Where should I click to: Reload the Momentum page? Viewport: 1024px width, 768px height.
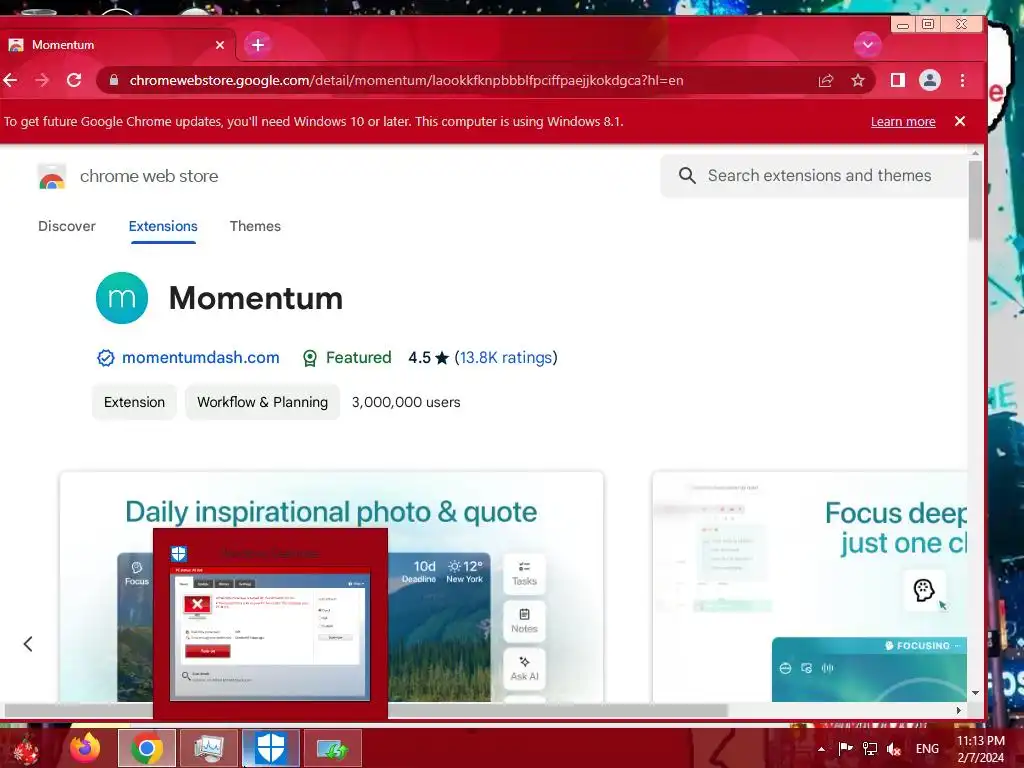tap(74, 80)
